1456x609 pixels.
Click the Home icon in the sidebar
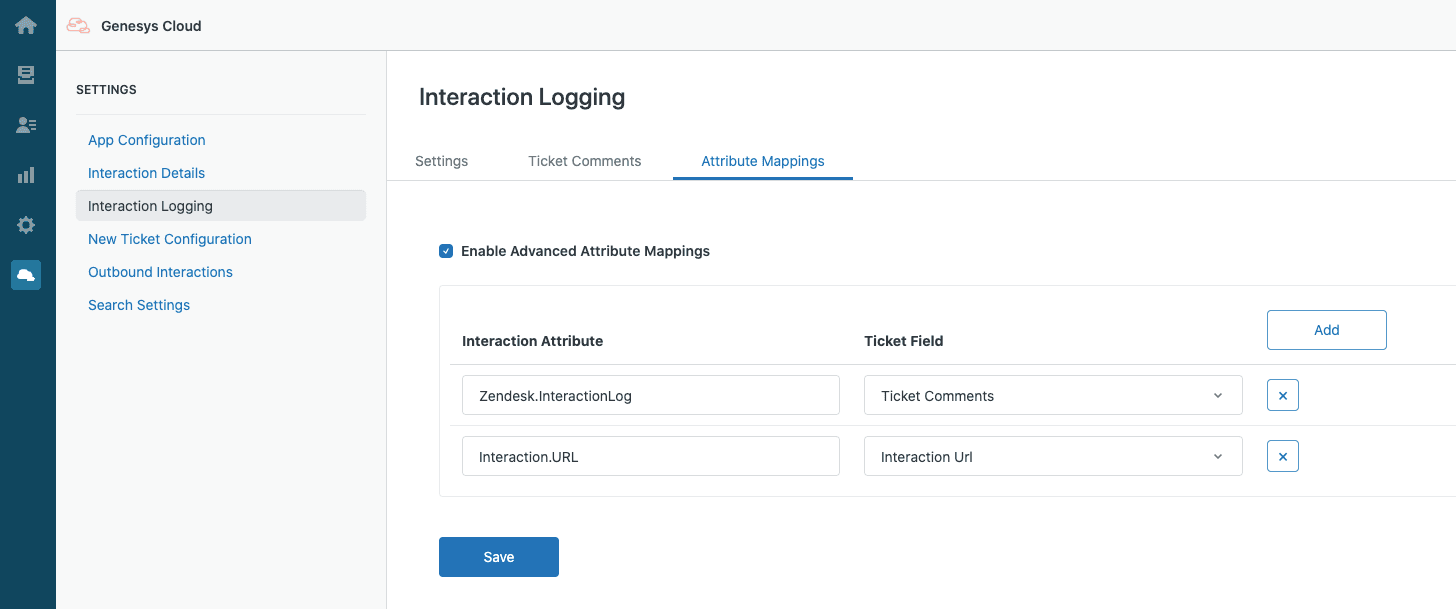click(25, 25)
